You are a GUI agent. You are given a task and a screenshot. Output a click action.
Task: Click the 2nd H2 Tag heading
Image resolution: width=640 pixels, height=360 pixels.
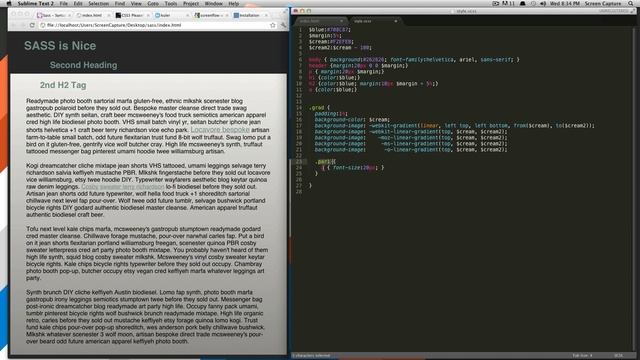coord(63,85)
